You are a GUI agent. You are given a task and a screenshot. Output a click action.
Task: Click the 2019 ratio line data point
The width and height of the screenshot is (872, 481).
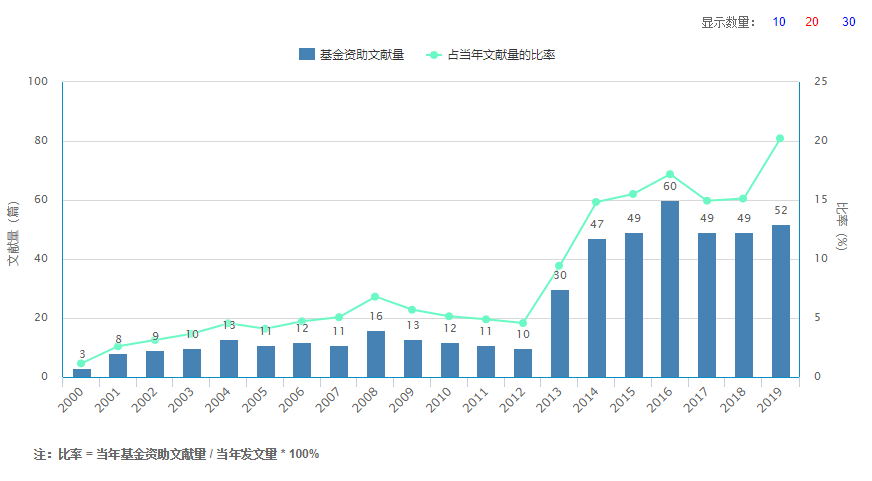tap(780, 138)
